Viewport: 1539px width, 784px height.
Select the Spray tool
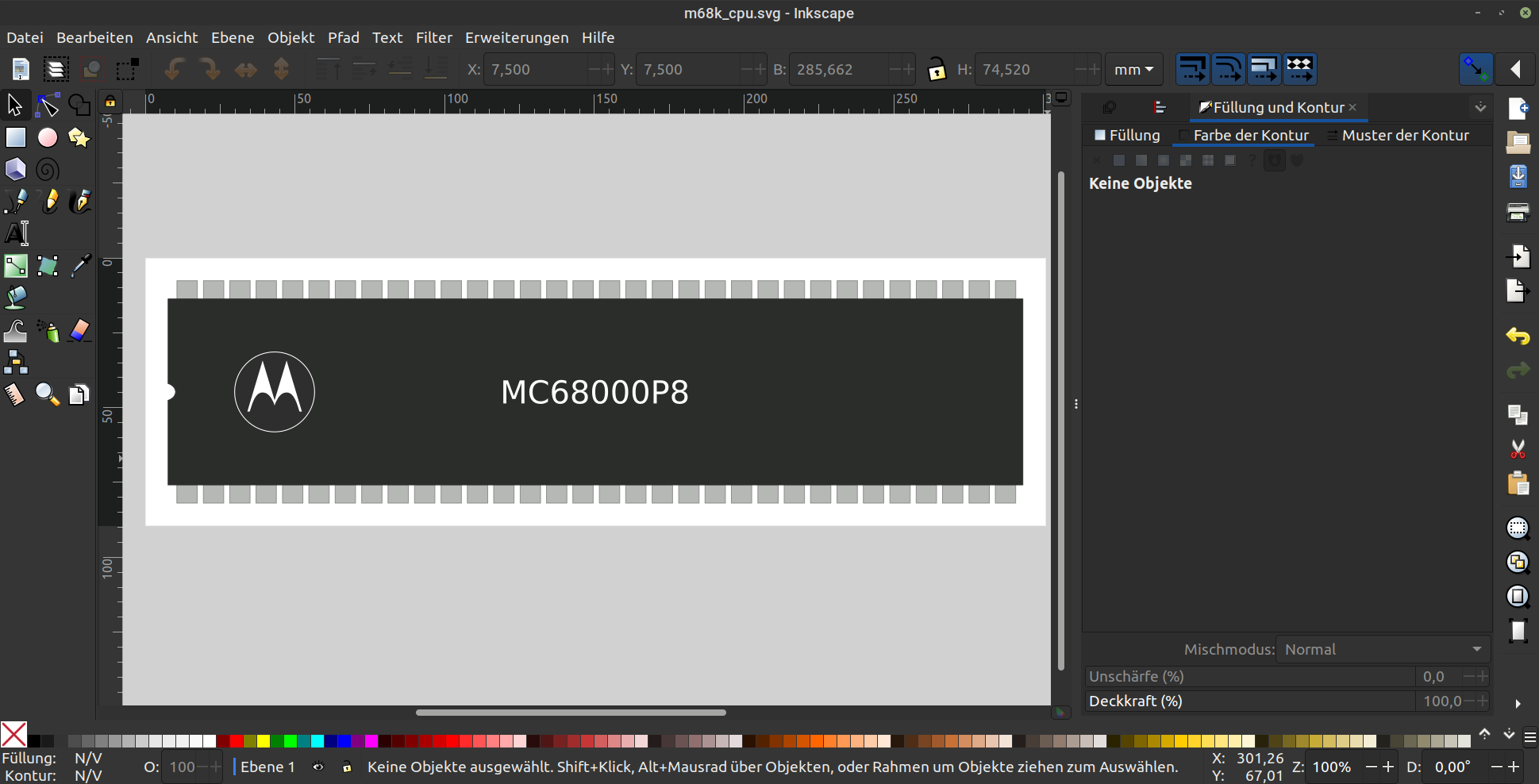(48, 330)
